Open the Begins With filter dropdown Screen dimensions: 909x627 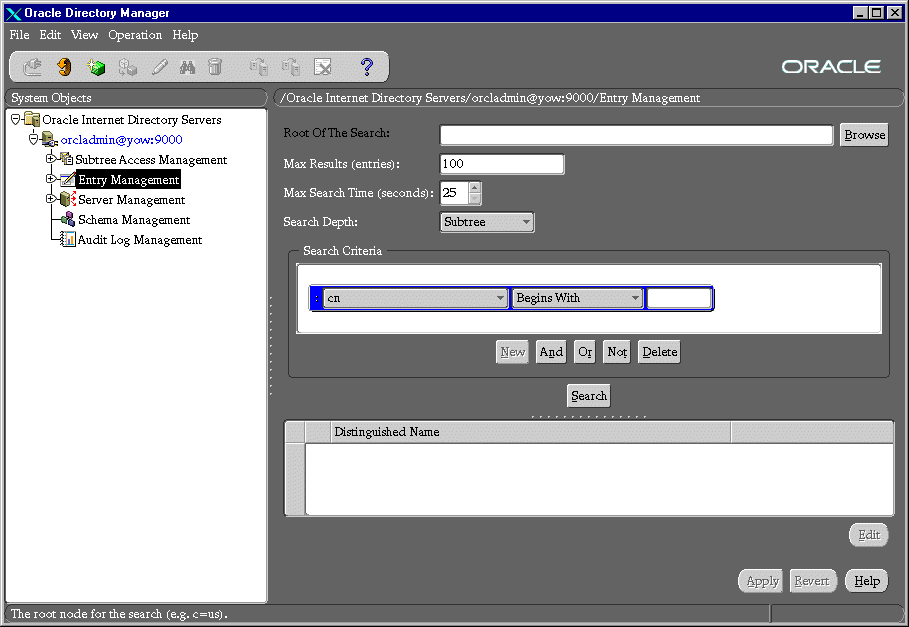tap(577, 298)
